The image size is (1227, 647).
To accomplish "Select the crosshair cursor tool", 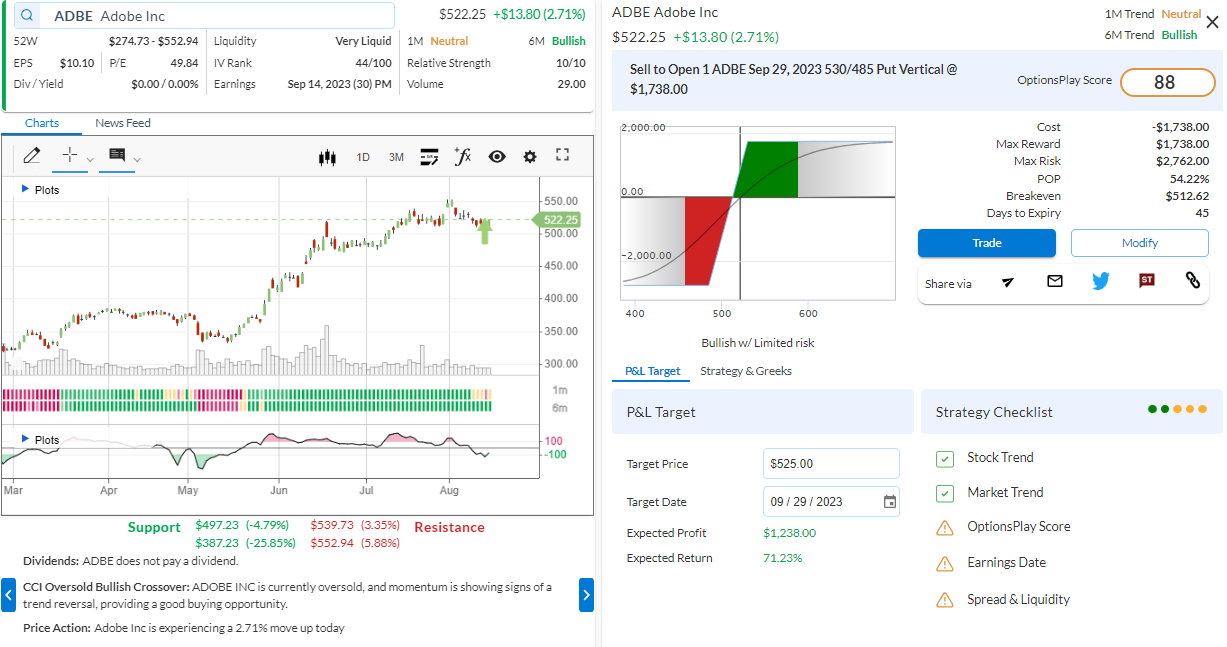I will click(x=69, y=156).
